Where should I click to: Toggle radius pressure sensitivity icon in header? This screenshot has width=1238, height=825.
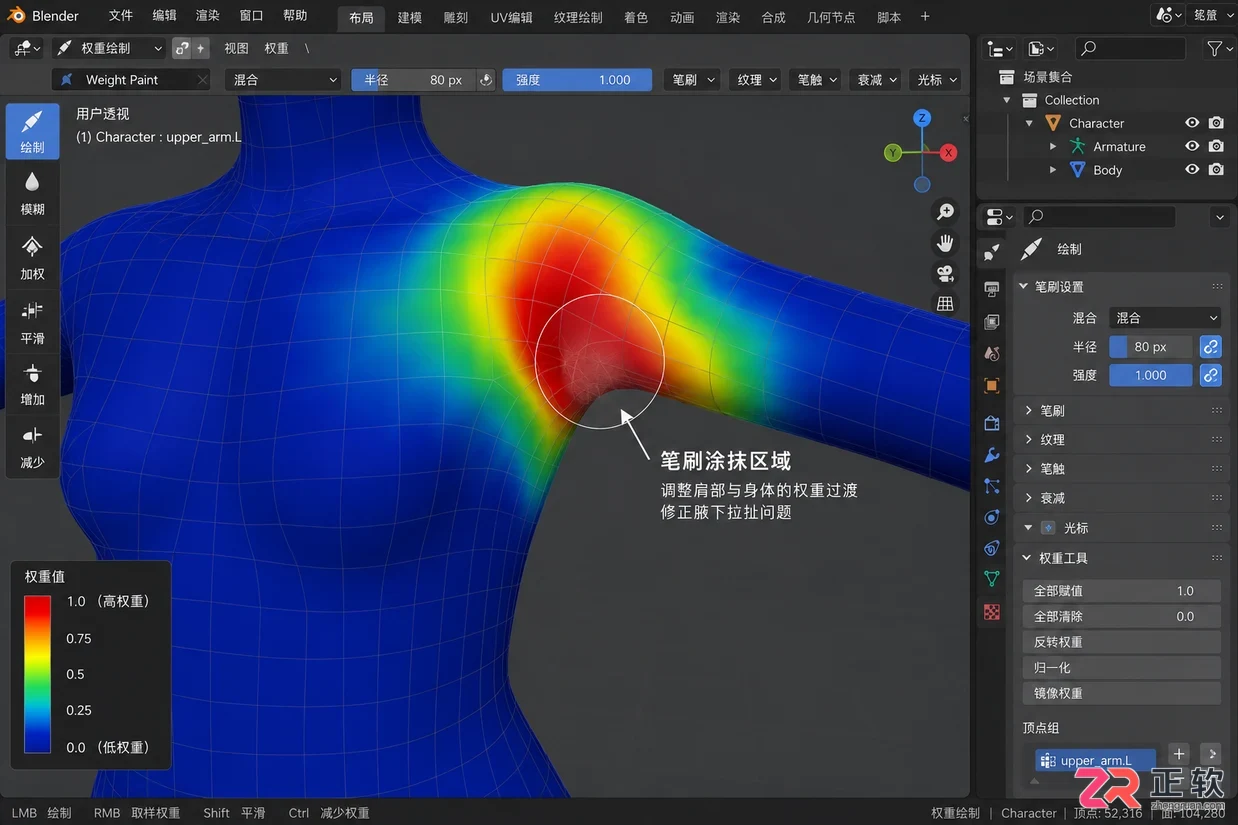pyautogui.click(x=486, y=80)
